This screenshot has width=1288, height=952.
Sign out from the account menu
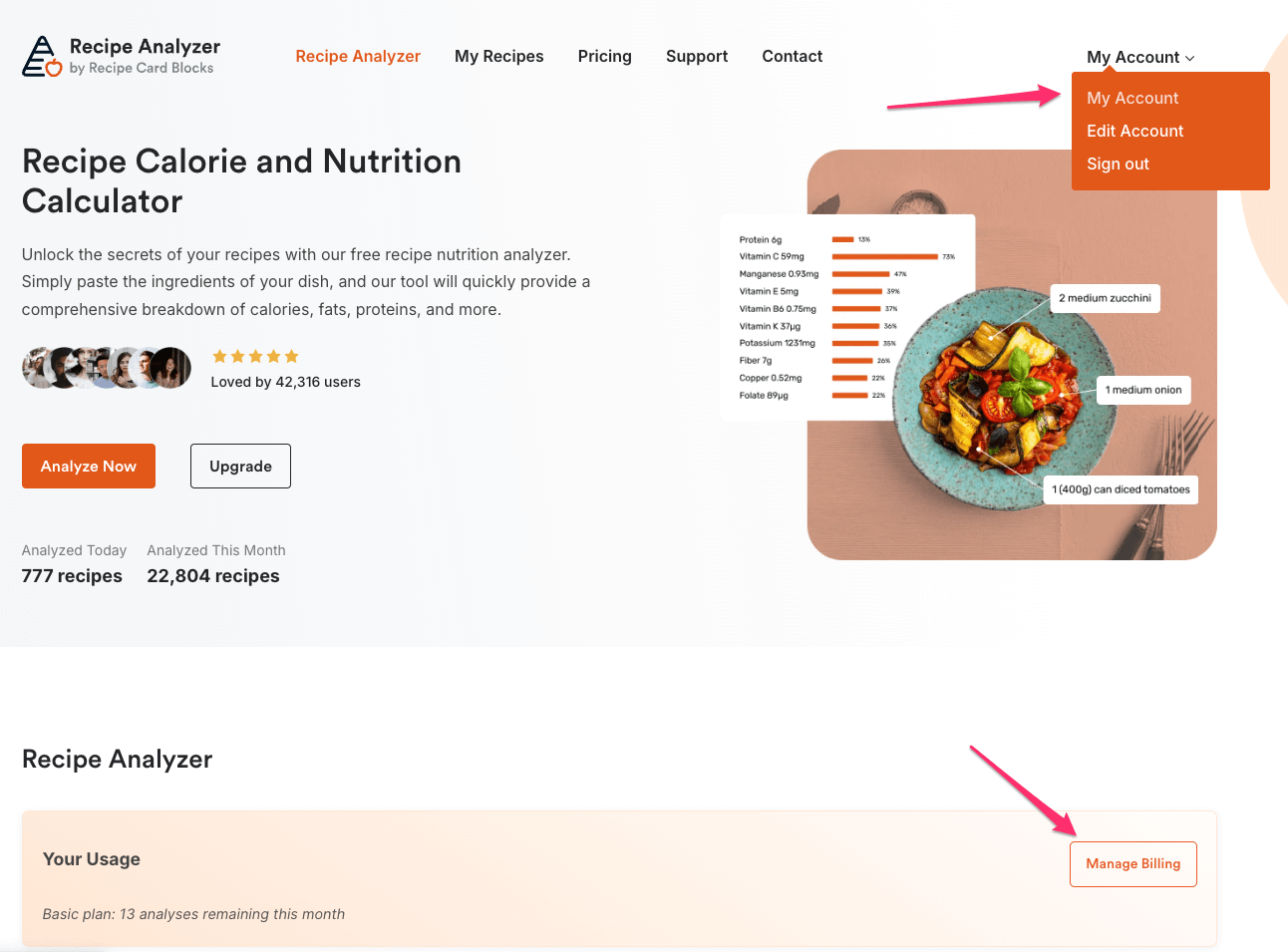click(x=1118, y=163)
